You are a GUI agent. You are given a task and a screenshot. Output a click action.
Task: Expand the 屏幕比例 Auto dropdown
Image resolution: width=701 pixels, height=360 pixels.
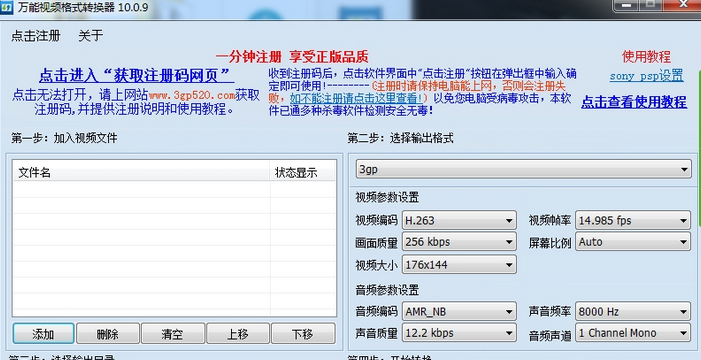coord(633,242)
